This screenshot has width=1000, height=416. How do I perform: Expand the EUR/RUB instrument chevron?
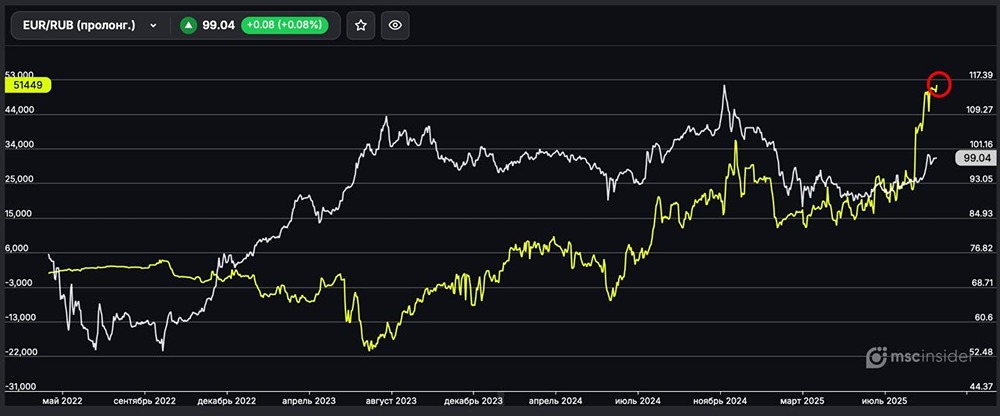point(153,26)
